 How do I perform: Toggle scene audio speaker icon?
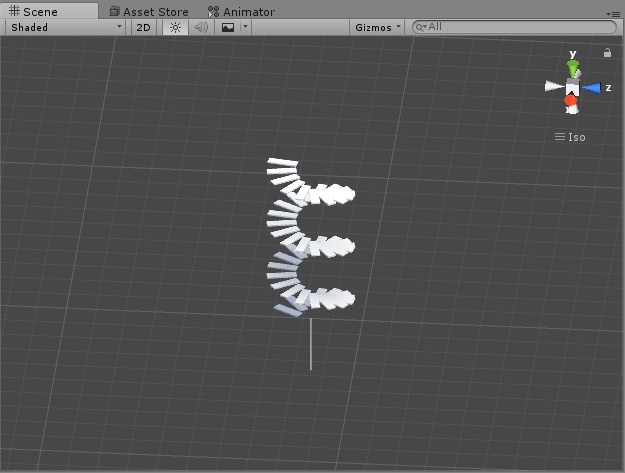(201, 27)
